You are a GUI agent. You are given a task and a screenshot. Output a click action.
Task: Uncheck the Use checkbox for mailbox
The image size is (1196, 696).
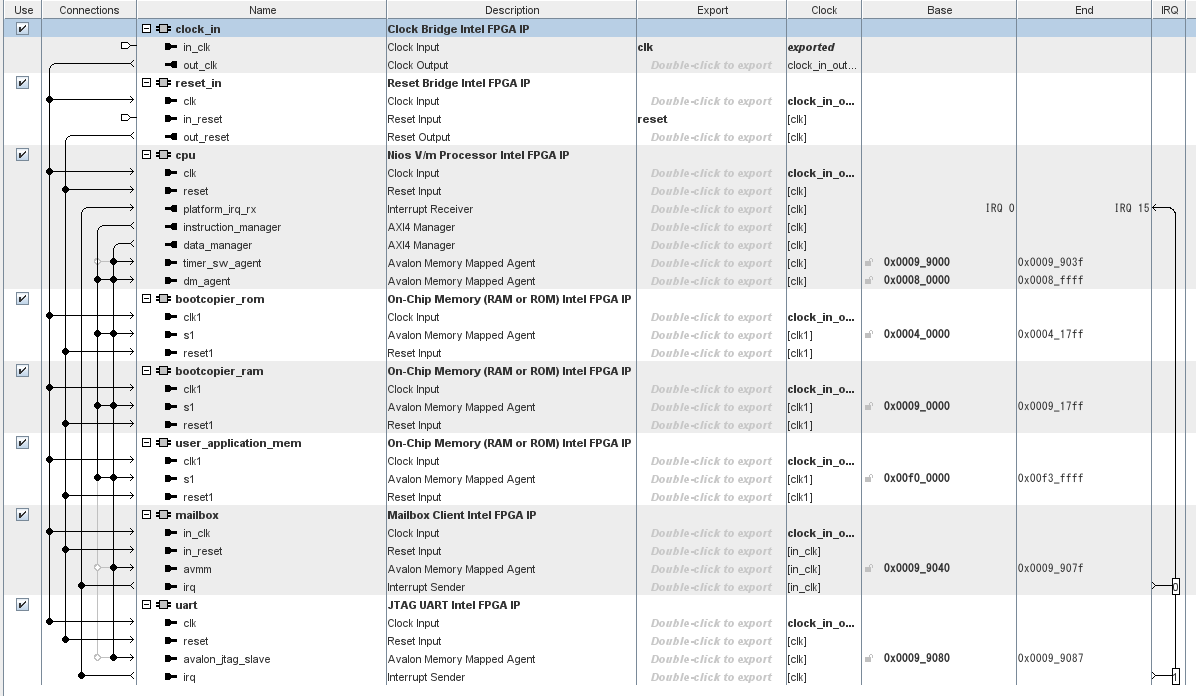(22, 515)
